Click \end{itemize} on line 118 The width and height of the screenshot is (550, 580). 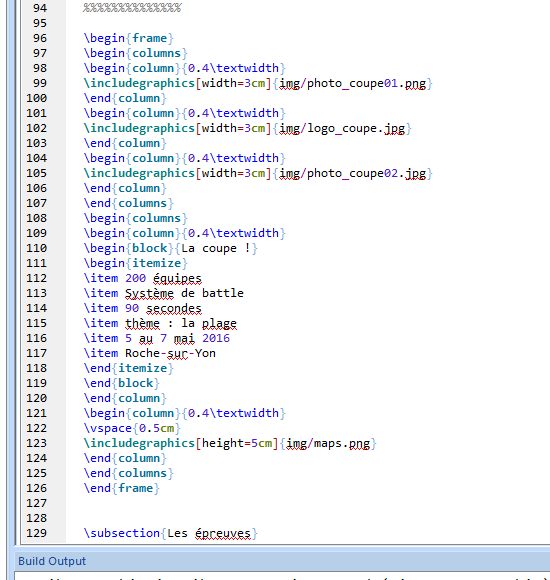tap(128, 368)
